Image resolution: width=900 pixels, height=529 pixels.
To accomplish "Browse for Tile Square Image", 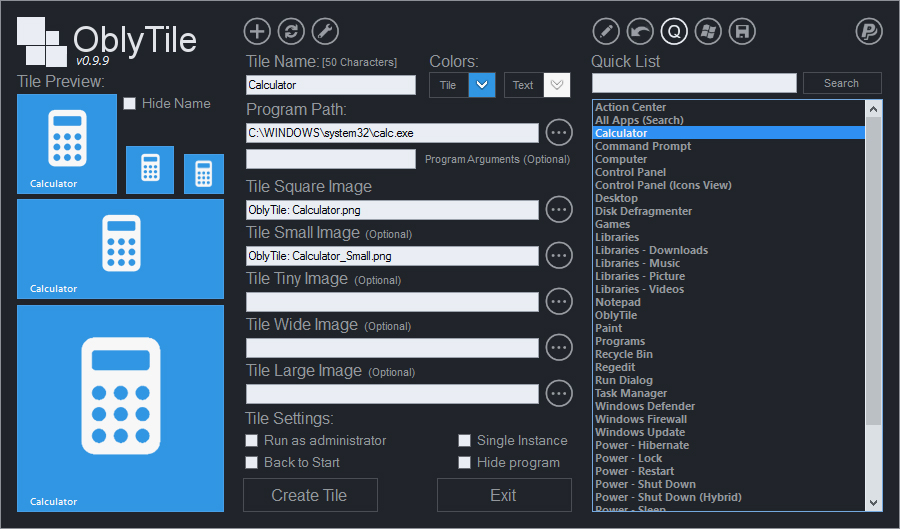I will click(x=558, y=210).
